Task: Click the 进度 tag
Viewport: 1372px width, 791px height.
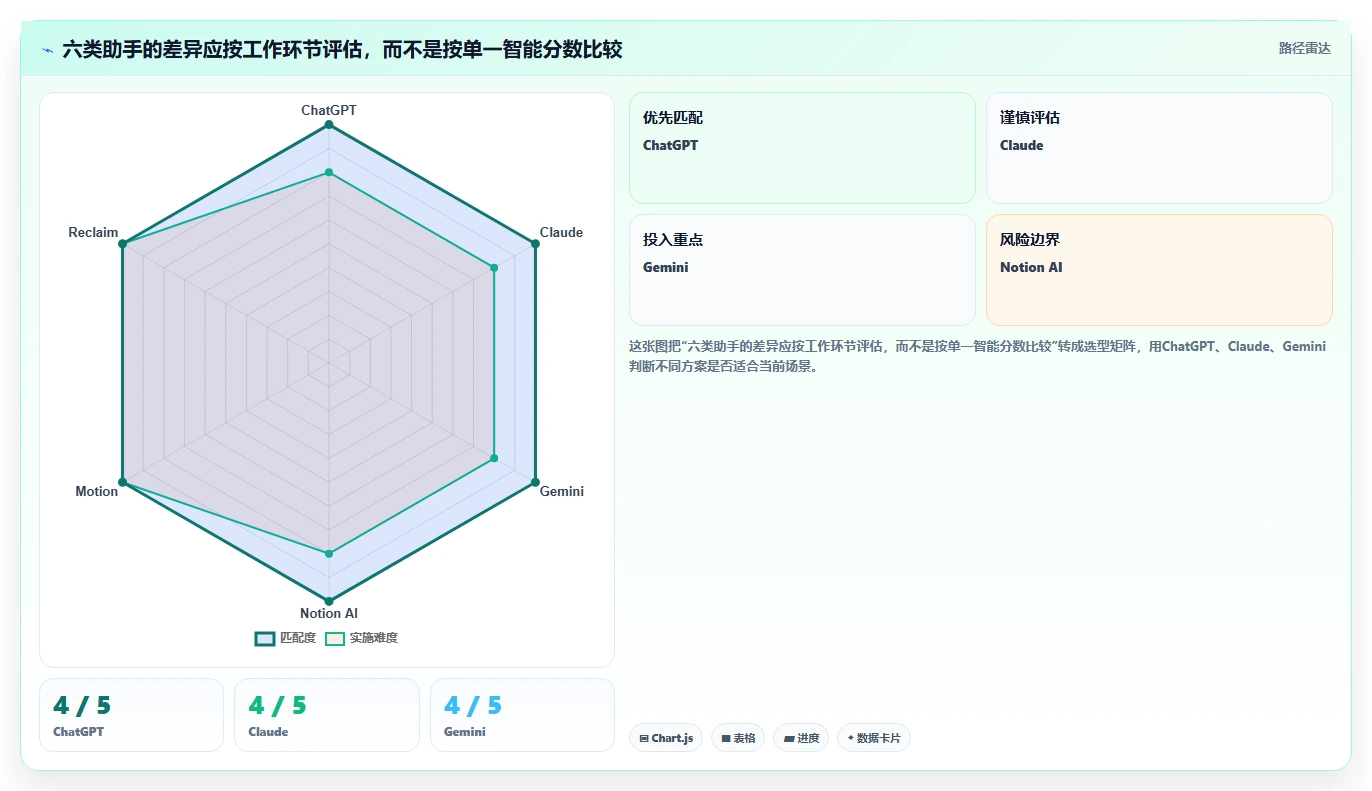Action: tap(801, 738)
